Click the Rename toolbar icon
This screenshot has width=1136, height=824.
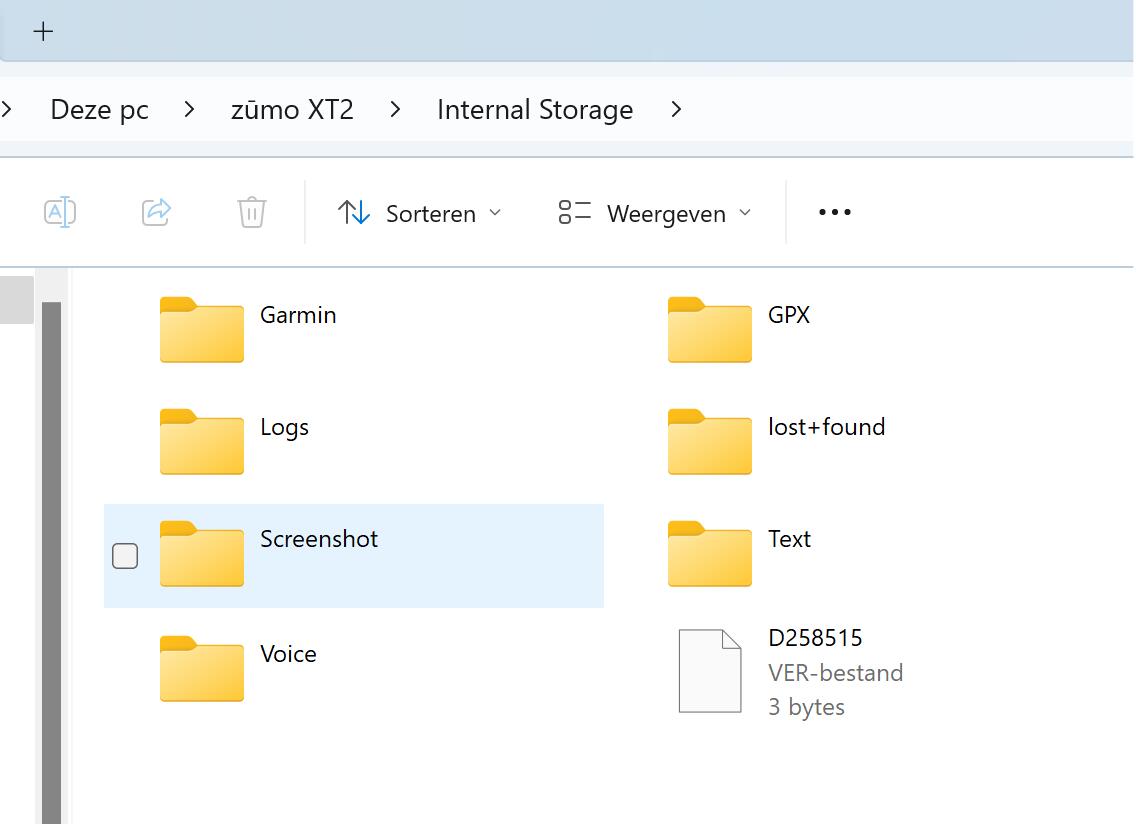tap(60, 212)
